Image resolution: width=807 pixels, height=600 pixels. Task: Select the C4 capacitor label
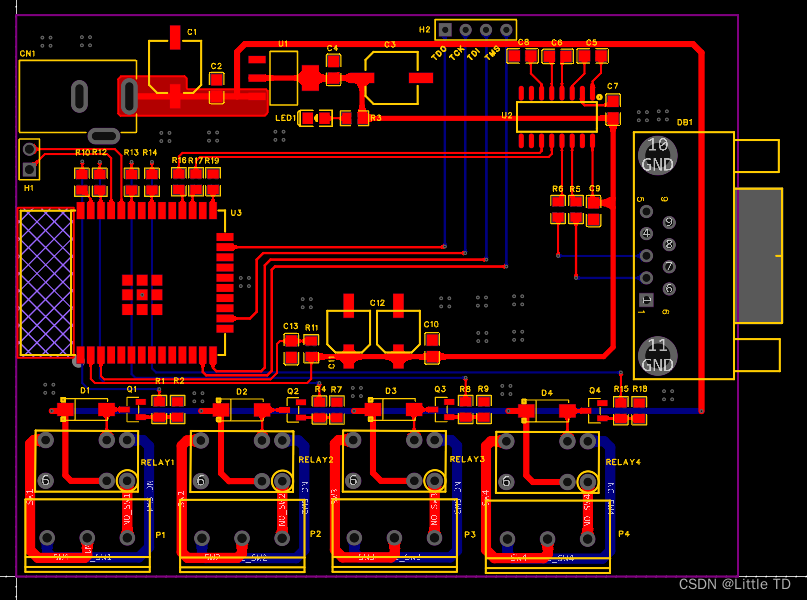(332, 48)
